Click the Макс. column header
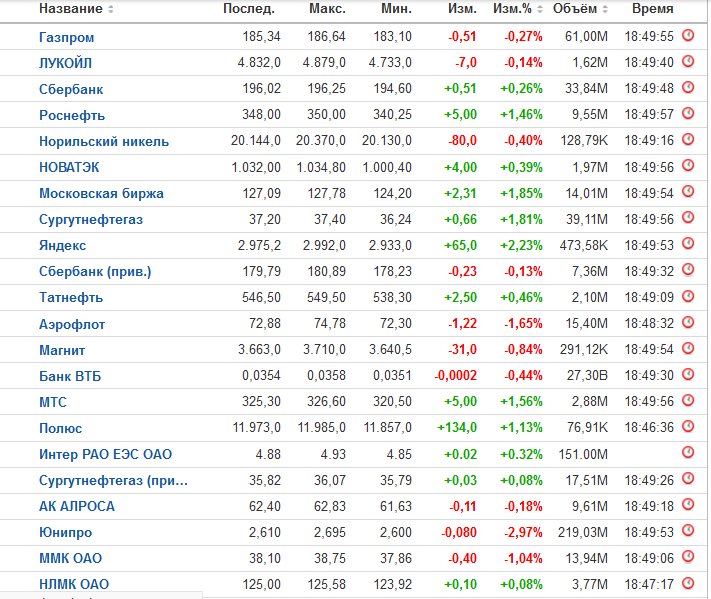The width and height of the screenshot is (711, 599). (x=327, y=9)
